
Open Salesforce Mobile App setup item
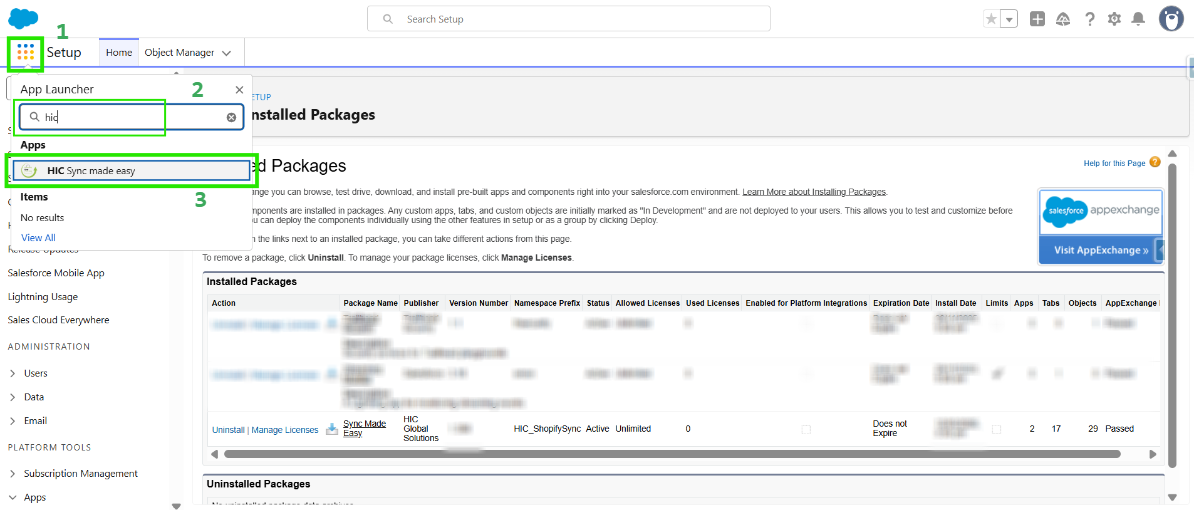[56, 273]
